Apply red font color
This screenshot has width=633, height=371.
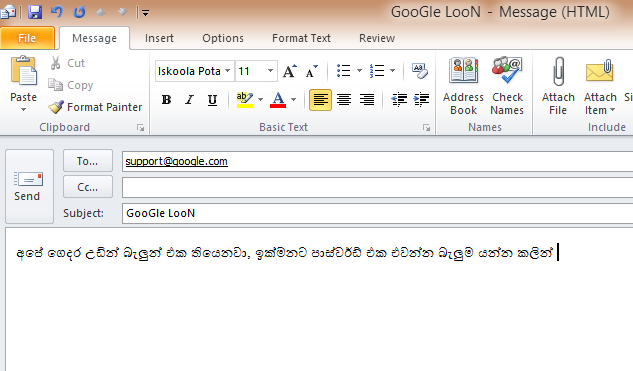click(278, 100)
